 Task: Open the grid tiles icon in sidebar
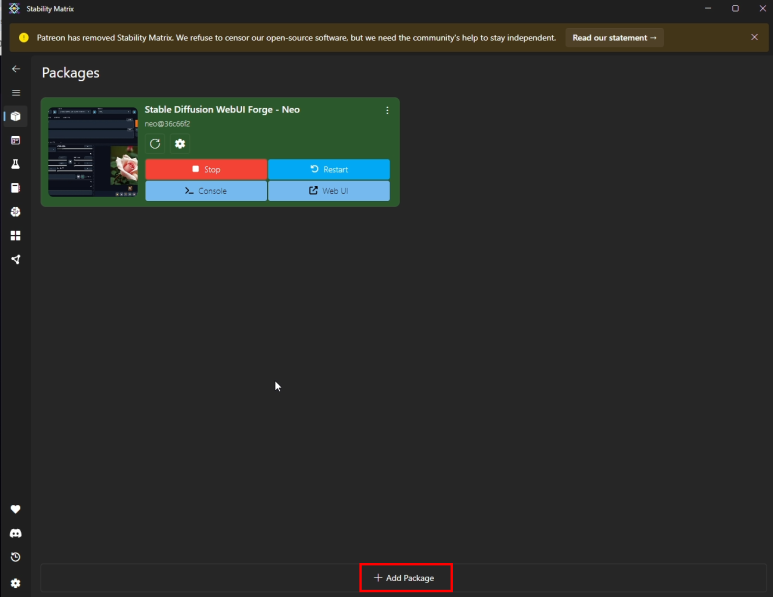click(x=16, y=236)
